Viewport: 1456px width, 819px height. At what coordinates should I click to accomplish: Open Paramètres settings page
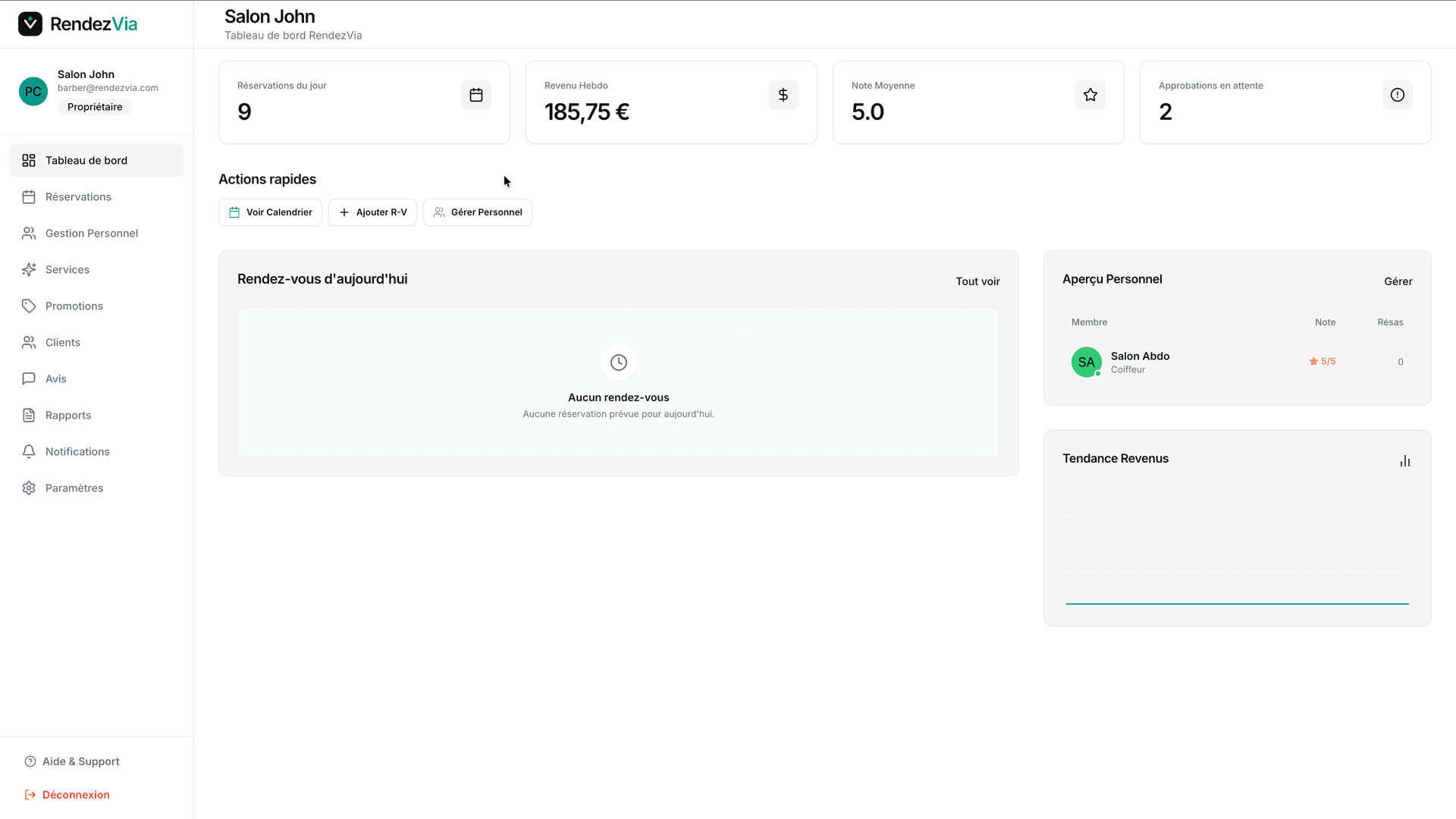click(x=96, y=488)
